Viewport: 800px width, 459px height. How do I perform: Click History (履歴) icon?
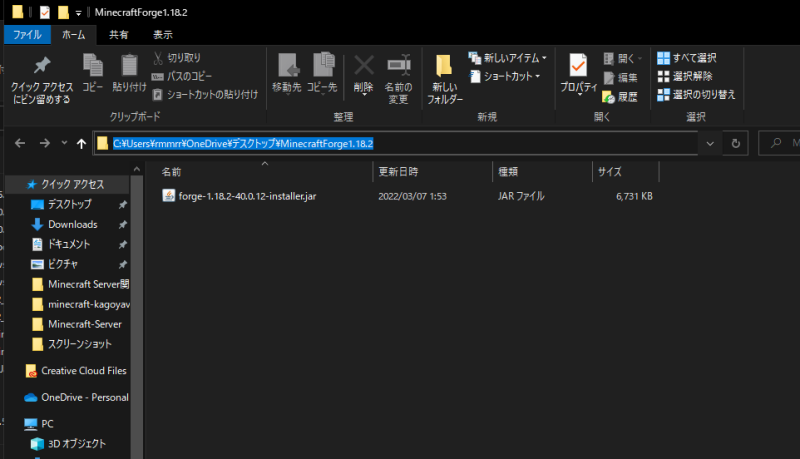point(620,96)
